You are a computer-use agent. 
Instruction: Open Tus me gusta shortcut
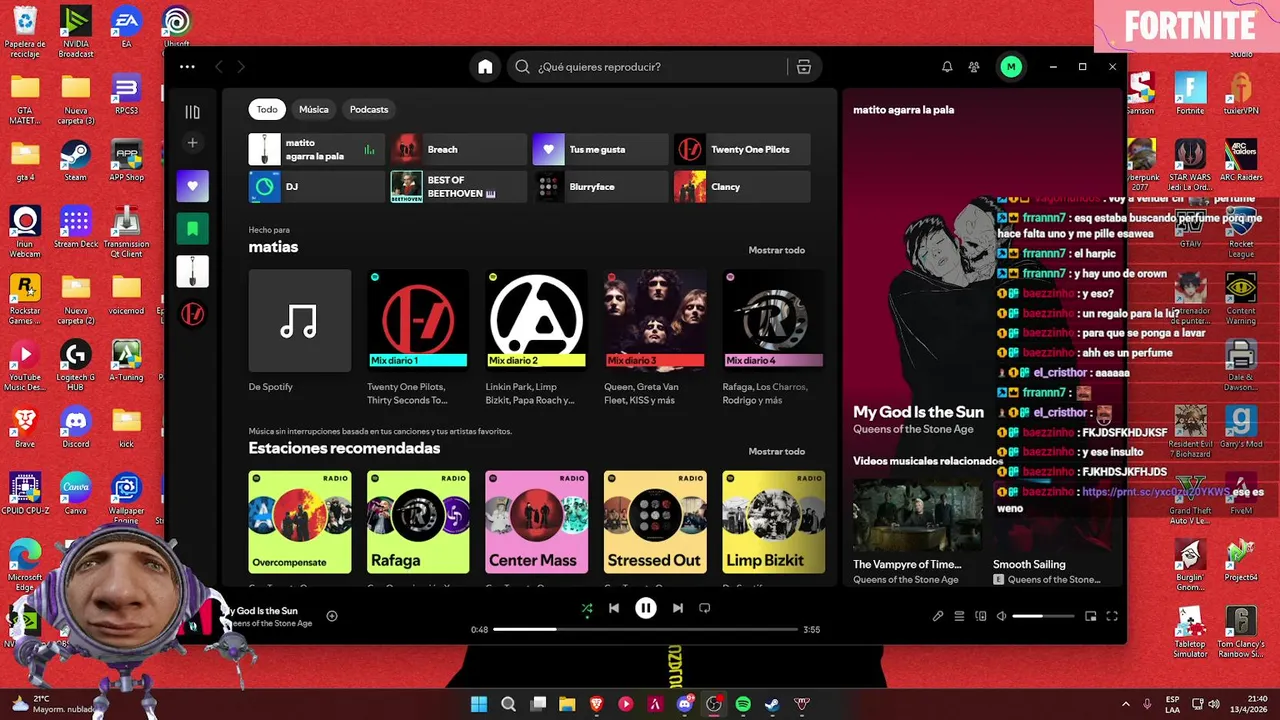point(600,150)
